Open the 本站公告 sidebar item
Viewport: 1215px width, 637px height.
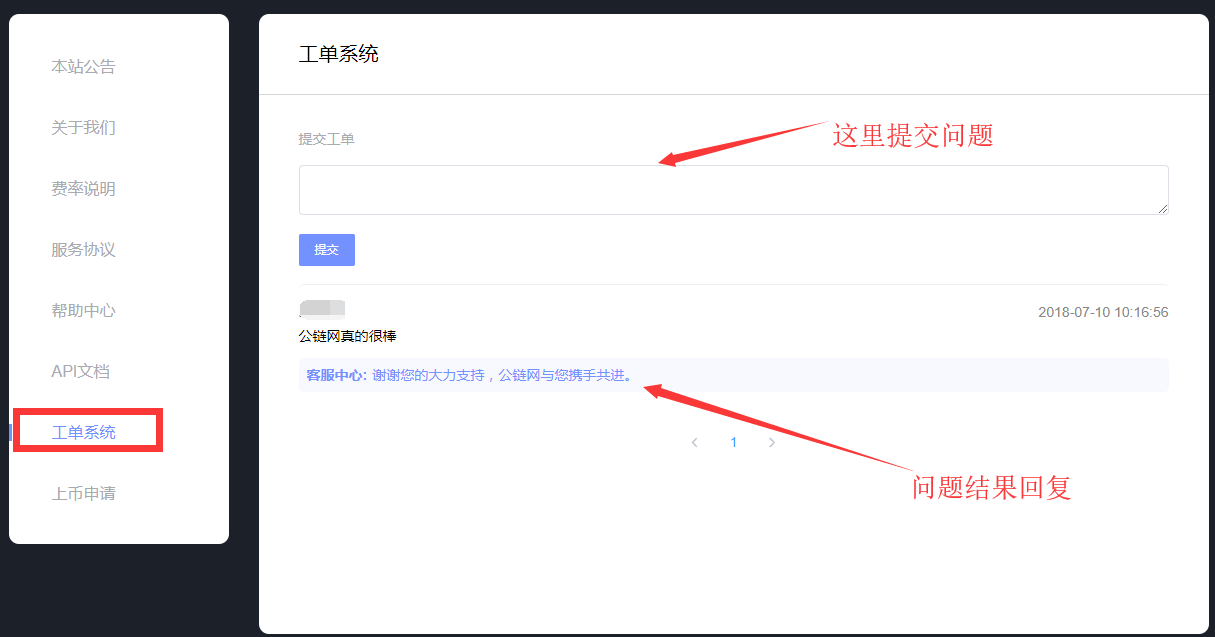83,67
